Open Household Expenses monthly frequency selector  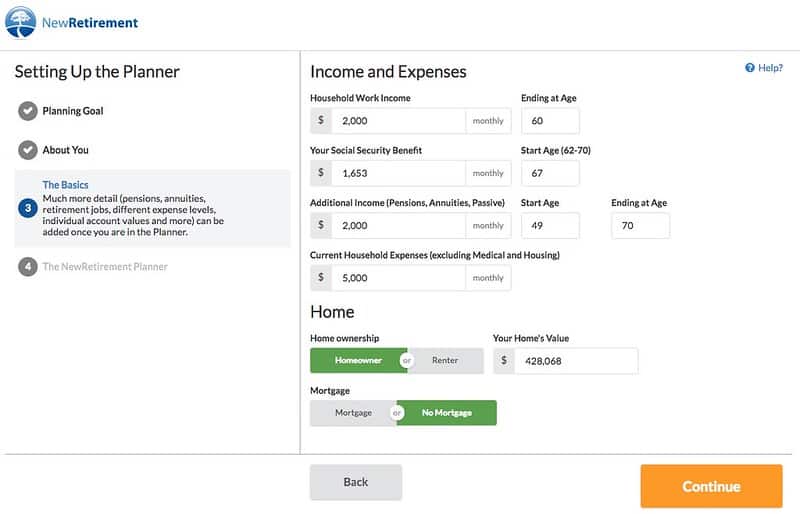coord(488,278)
